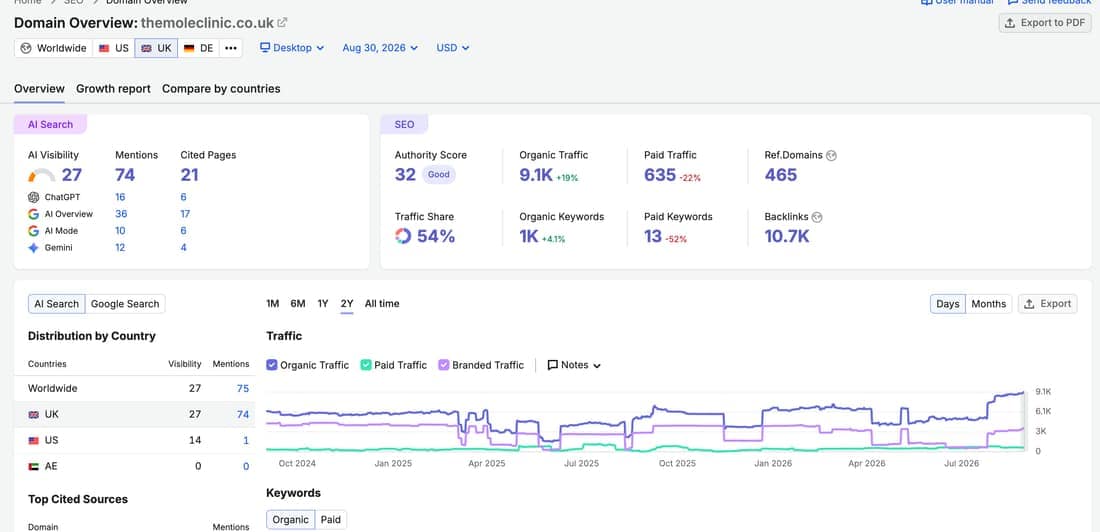Open the USD currency dropdown
Image resolution: width=1100 pixels, height=532 pixels.
(452, 48)
